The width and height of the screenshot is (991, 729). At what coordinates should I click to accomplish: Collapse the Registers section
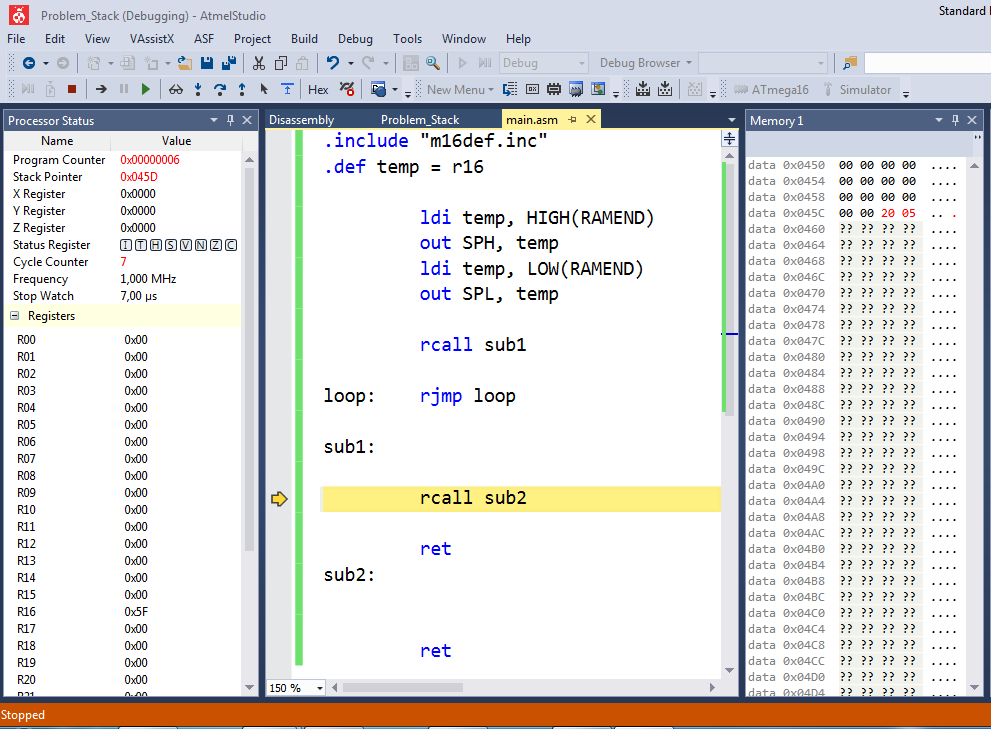pyautogui.click(x=15, y=315)
